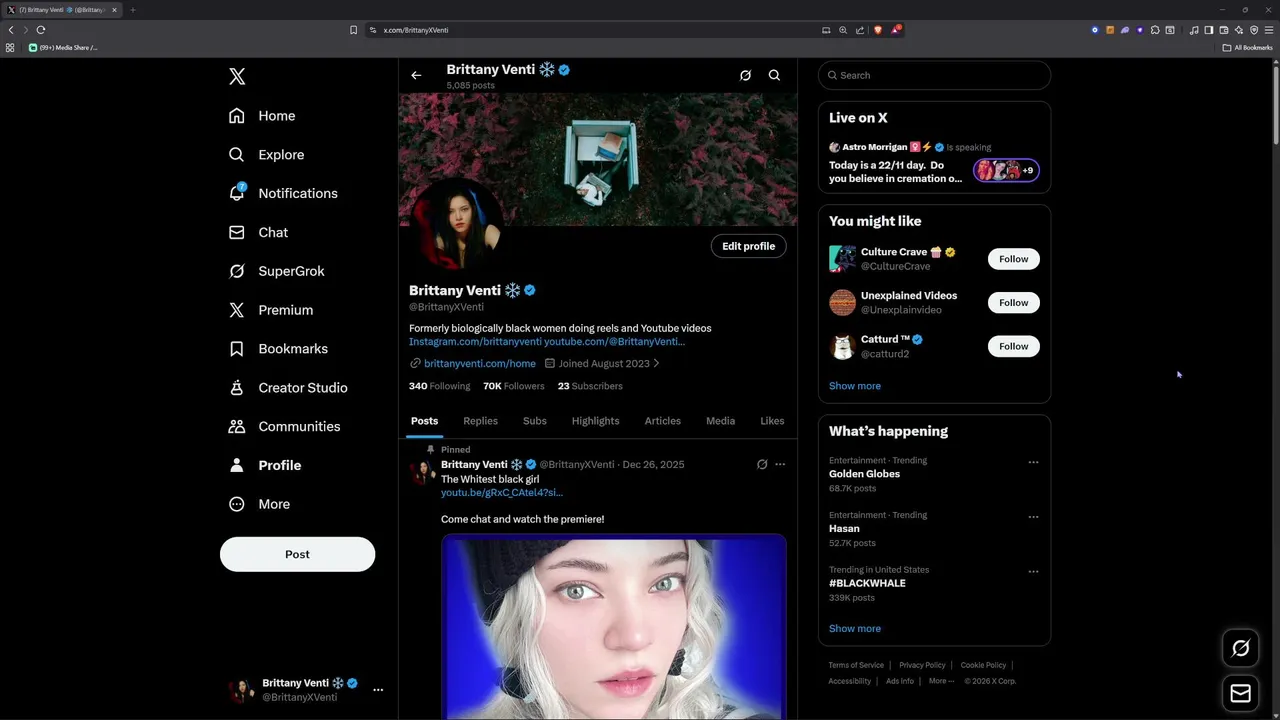Open floating Grok button
Viewport: 1280px width, 720px height.
pos(1241,649)
